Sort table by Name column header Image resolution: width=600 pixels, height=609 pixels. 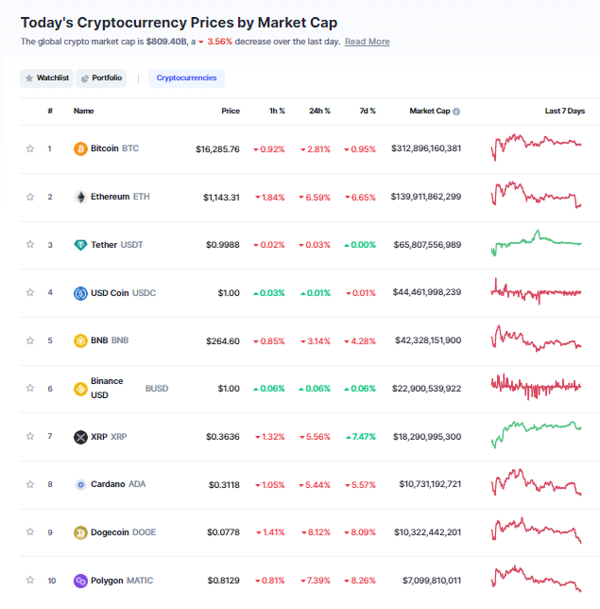point(84,111)
